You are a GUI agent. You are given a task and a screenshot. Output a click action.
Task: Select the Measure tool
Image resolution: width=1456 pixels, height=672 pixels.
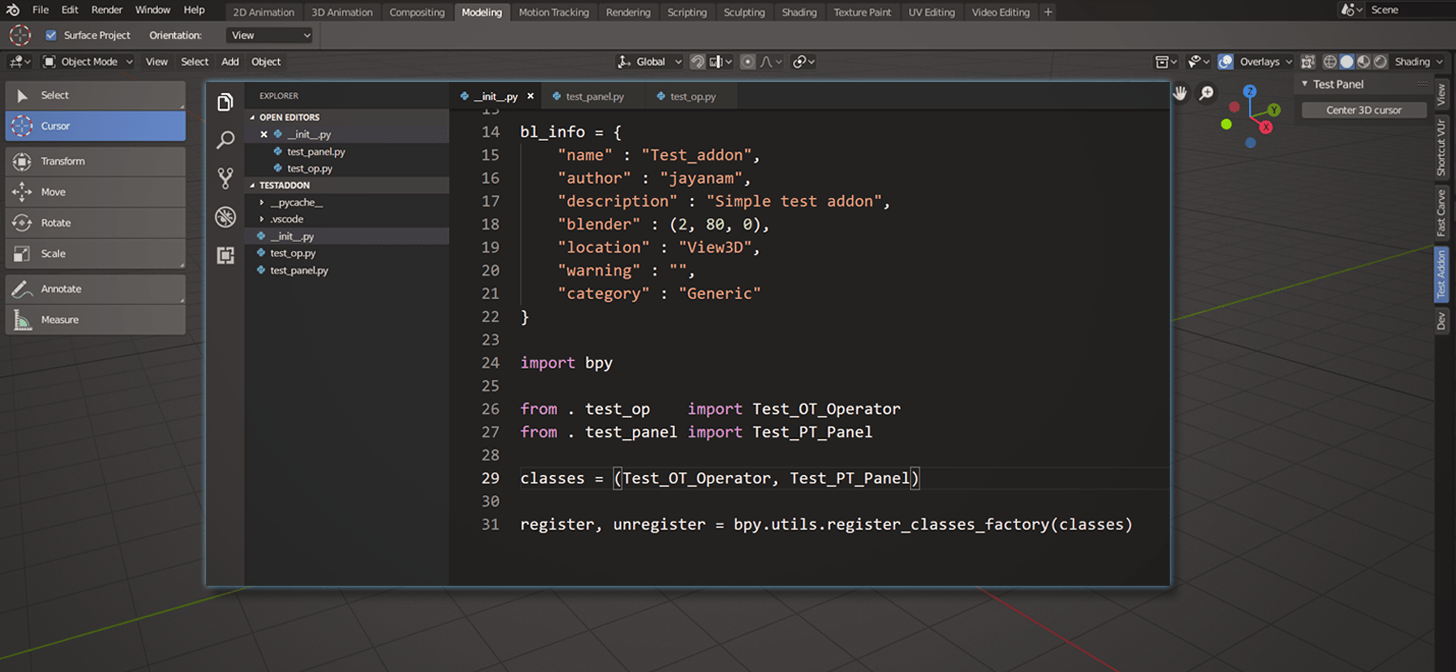click(x=95, y=320)
